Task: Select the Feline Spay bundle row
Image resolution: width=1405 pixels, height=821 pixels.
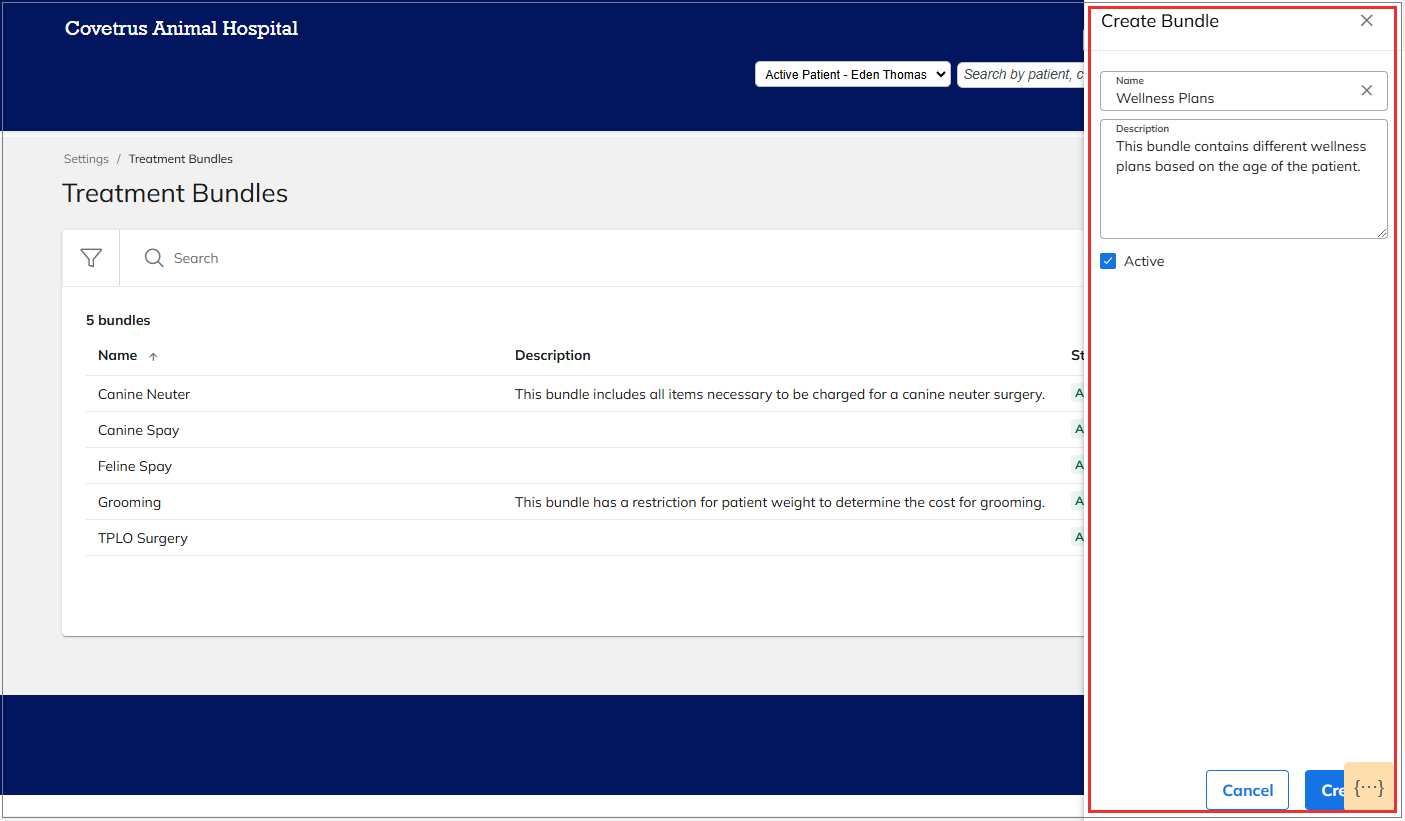Action: coord(134,465)
